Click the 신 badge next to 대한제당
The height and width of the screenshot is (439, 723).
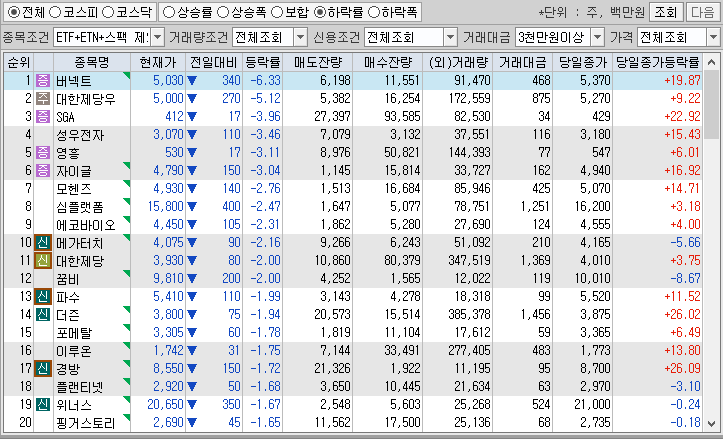[x=43, y=261]
